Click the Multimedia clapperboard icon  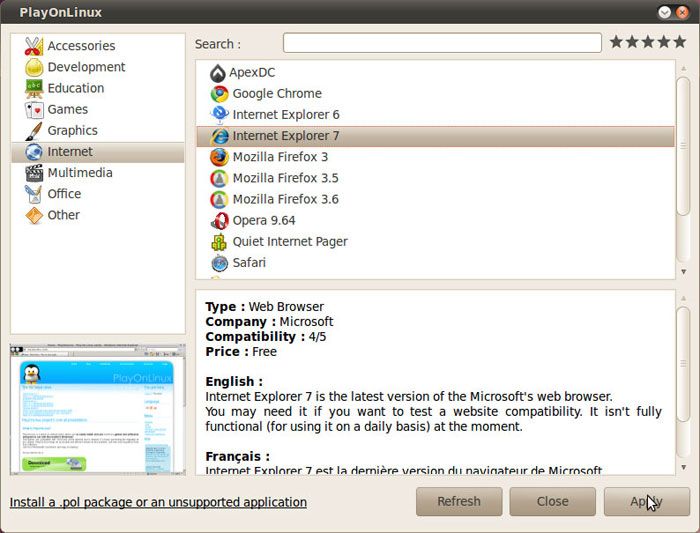point(34,173)
